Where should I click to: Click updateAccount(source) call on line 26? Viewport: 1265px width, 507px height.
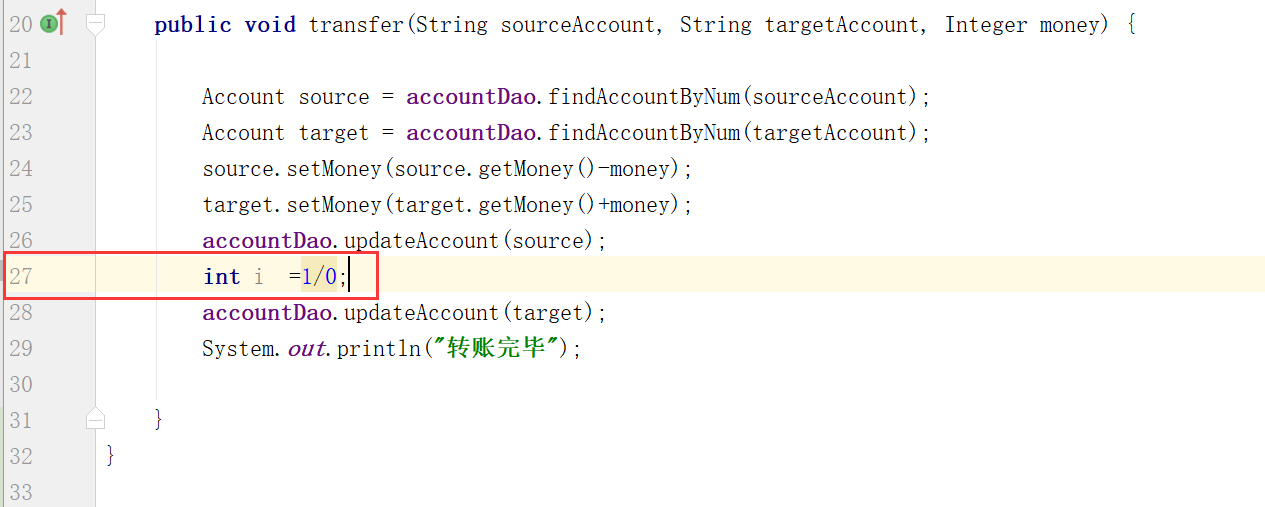click(420, 241)
